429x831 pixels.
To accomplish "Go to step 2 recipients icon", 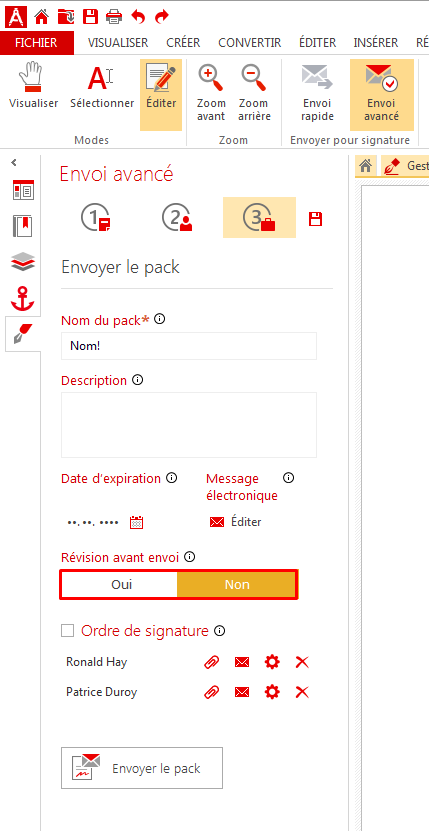I will 178,218.
